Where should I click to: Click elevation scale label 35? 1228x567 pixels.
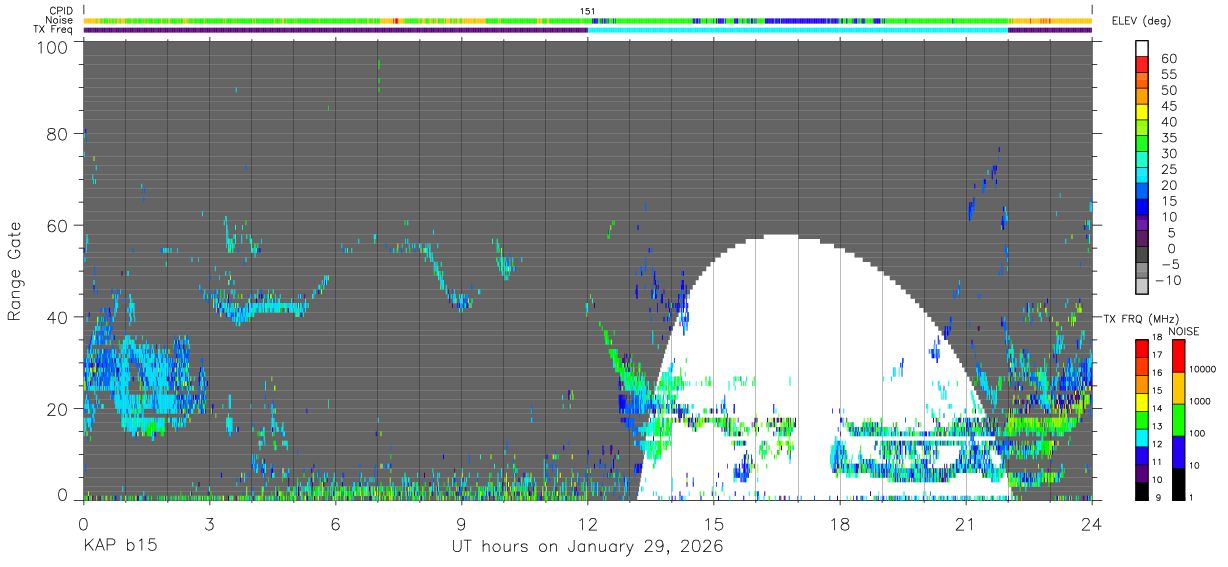1169,137
